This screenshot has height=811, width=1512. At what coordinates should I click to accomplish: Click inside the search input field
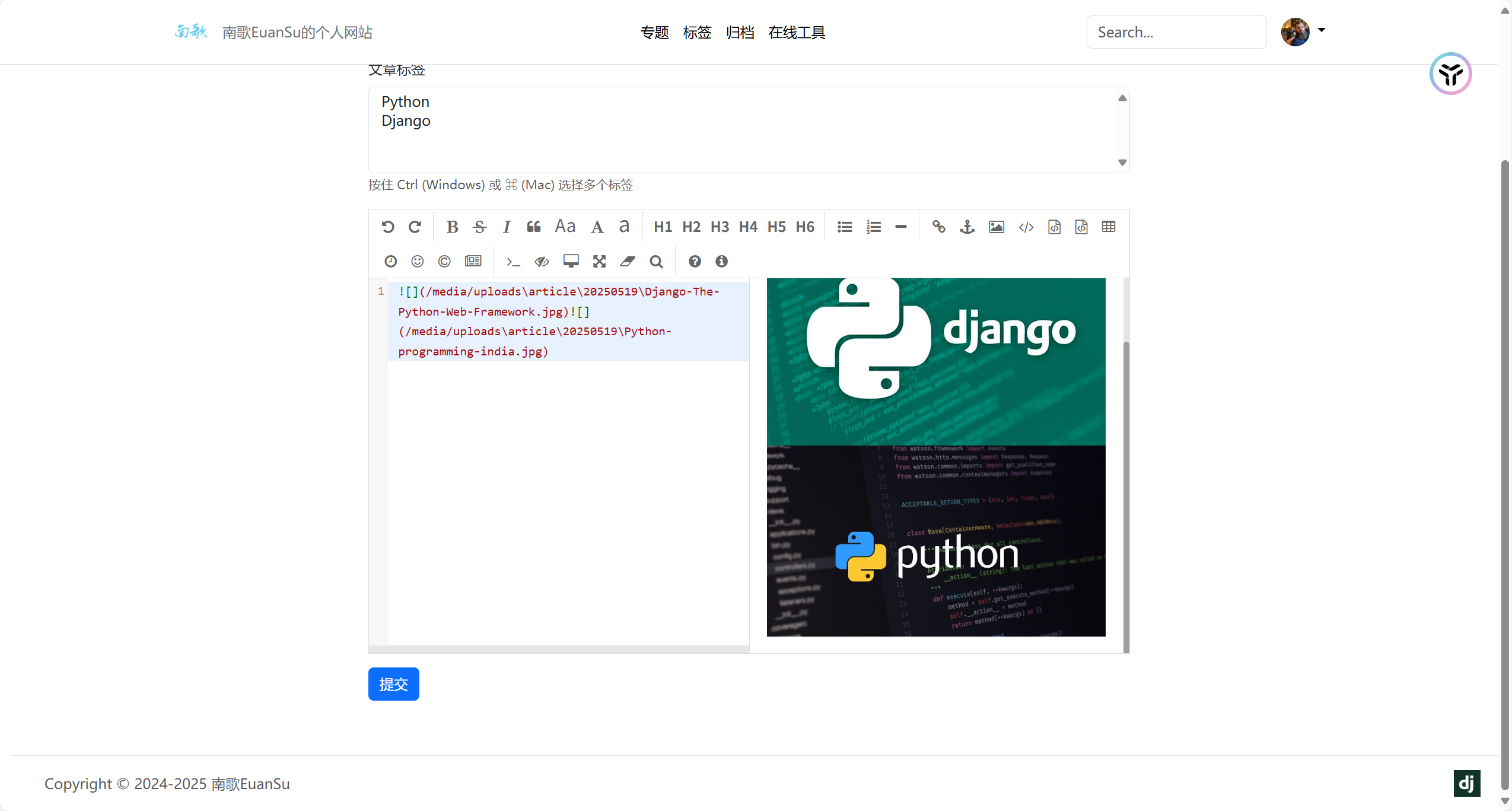[x=1176, y=31]
